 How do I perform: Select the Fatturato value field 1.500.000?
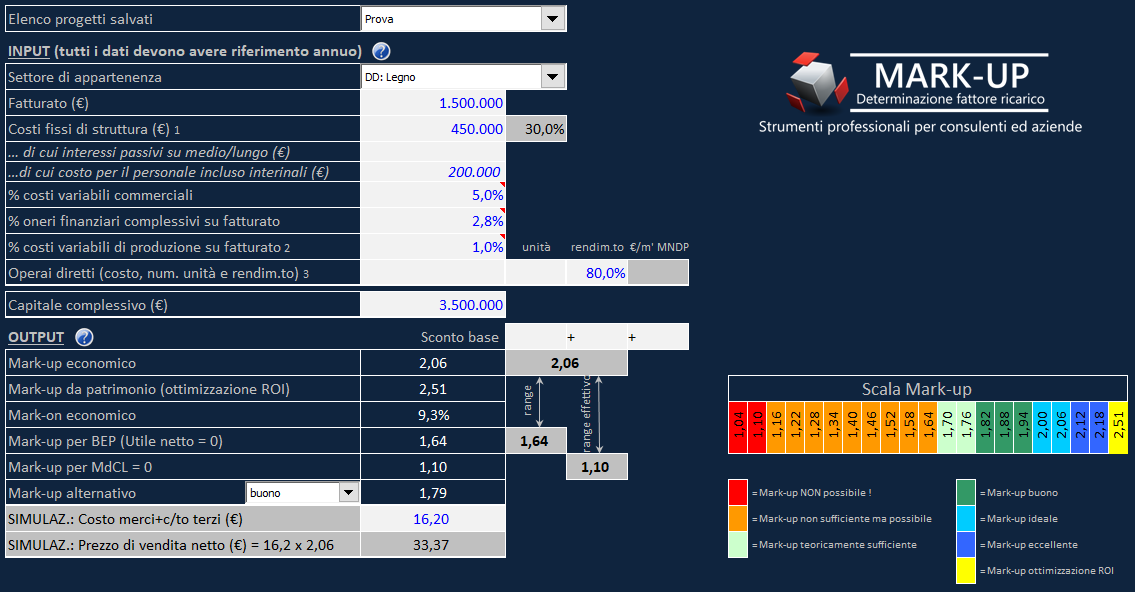(433, 103)
